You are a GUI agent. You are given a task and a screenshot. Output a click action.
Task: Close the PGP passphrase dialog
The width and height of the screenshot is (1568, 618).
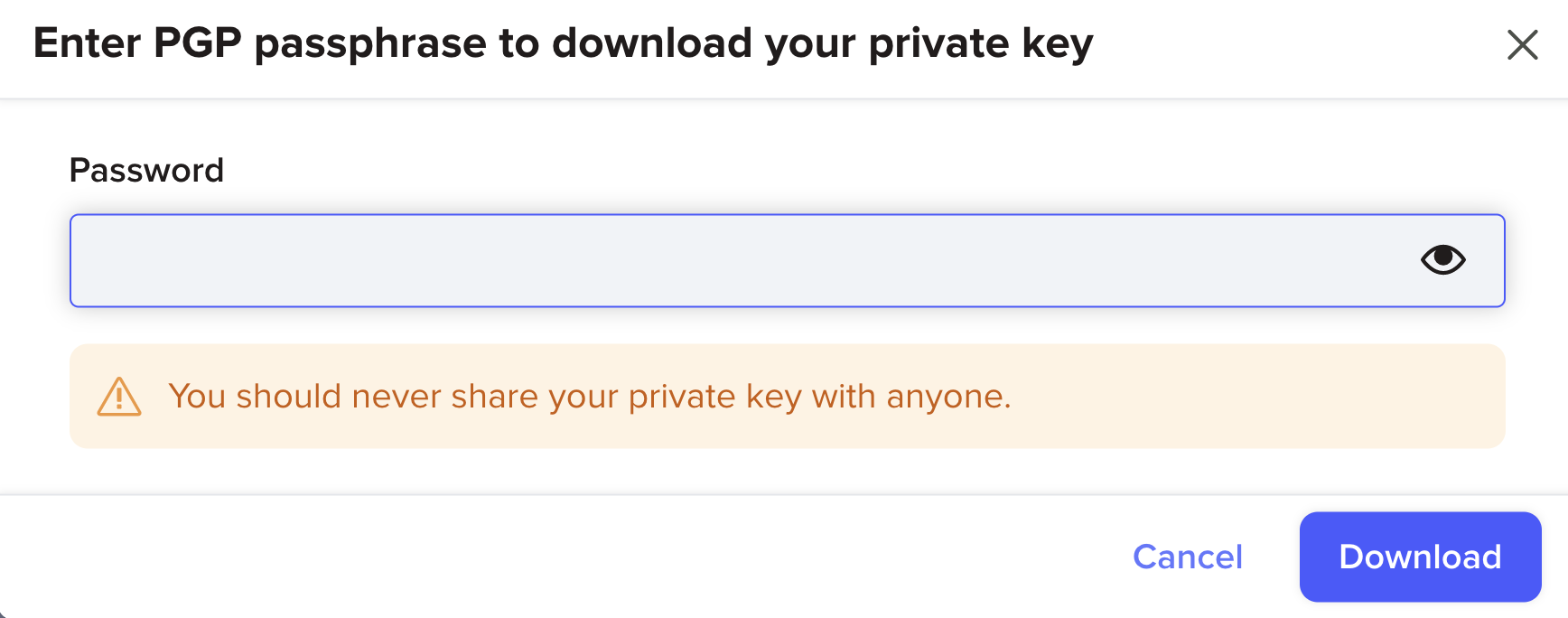tap(1522, 44)
